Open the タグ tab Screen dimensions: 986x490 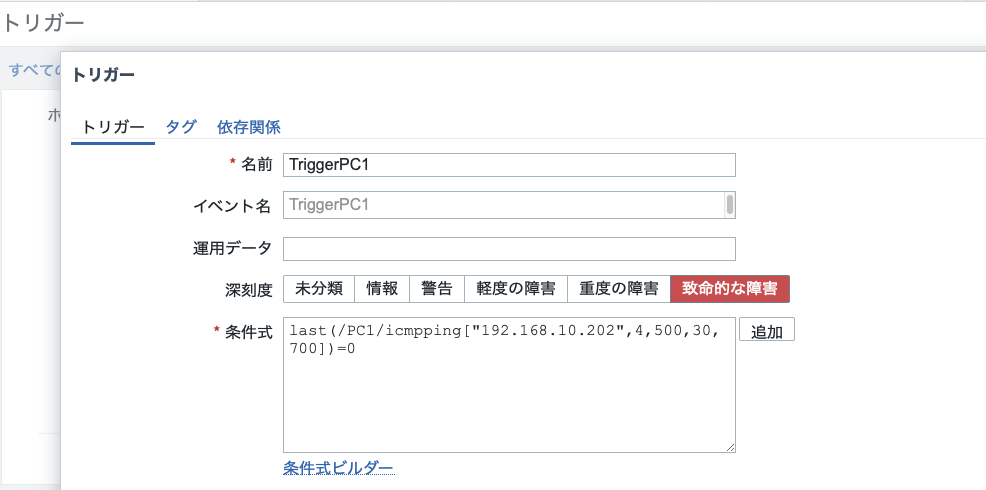coord(181,128)
